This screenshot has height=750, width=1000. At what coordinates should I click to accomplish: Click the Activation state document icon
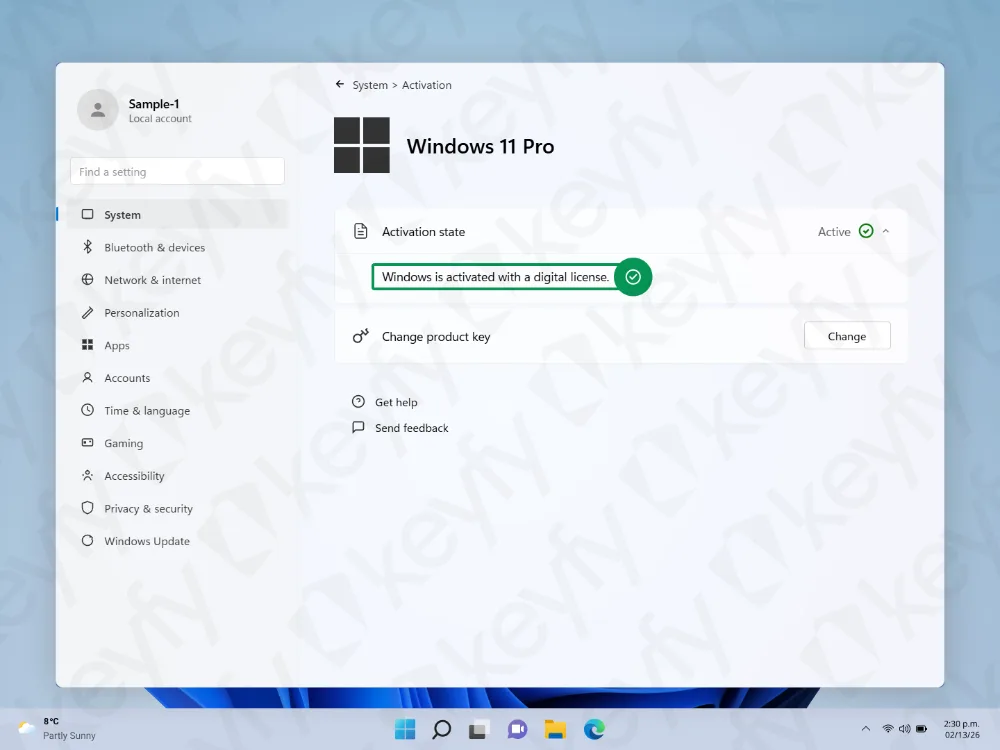tap(360, 231)
